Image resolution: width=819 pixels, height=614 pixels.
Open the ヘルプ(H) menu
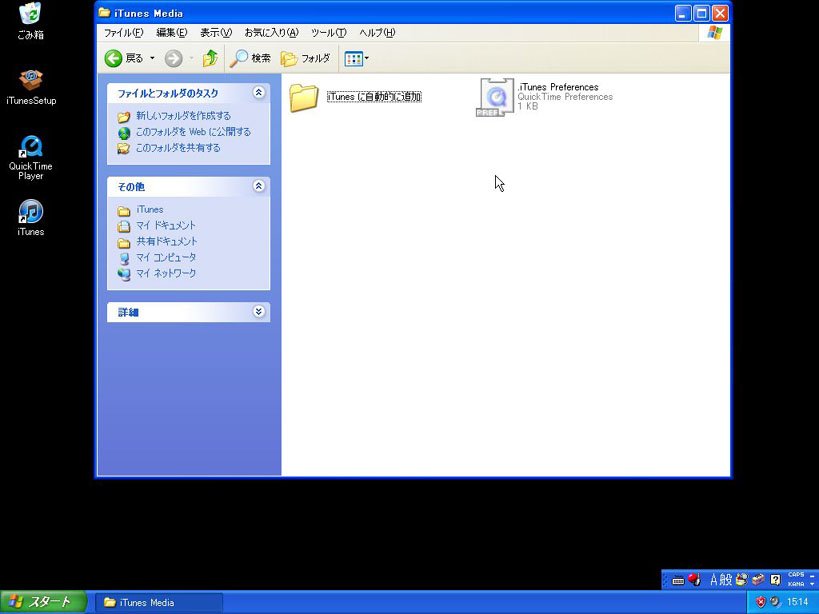pyautogui.click(x=377, y=32)
